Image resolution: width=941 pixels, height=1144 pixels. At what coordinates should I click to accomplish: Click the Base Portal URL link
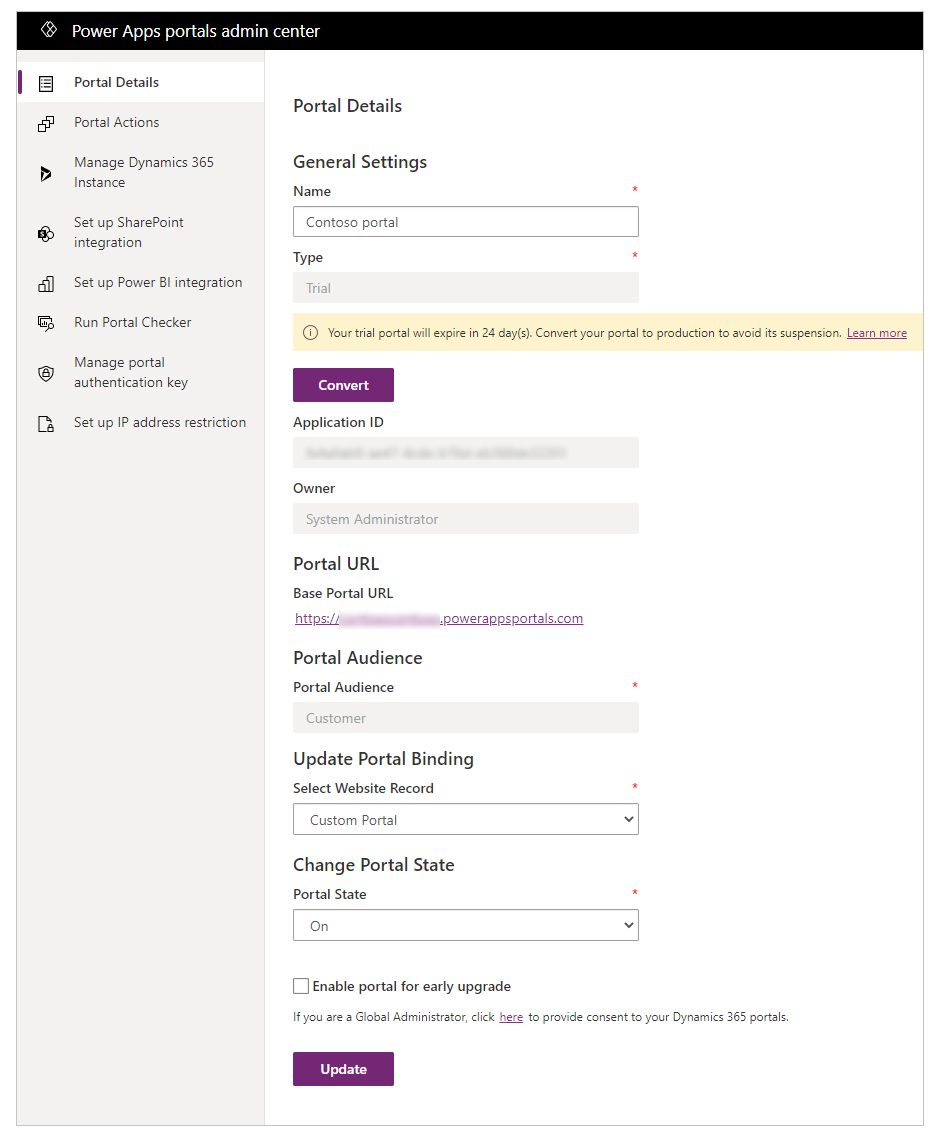pyautogui.click(x=439, y=619)
